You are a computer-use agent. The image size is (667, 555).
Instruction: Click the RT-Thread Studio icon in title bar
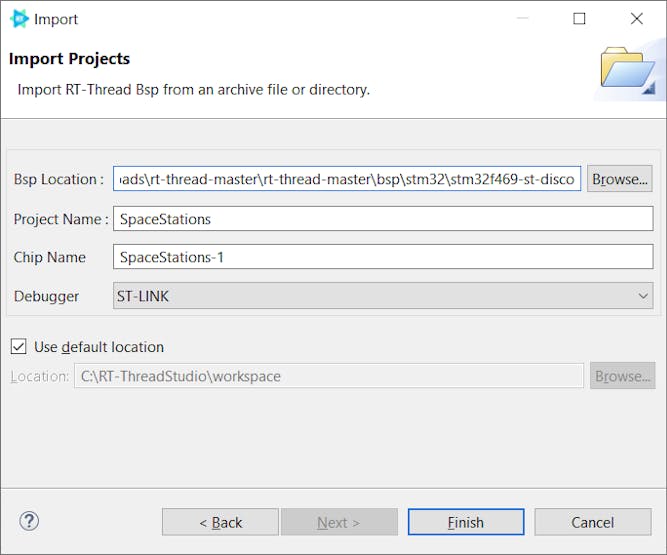pyautogui.click(x=19, y=19)
